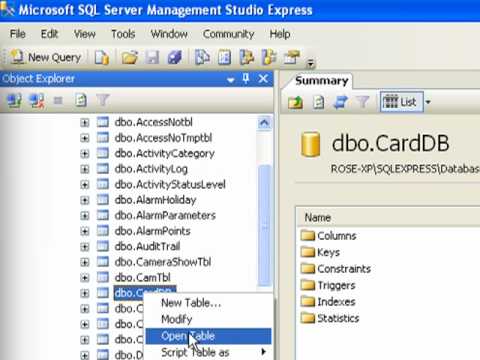This screenshot has width=480, height=360.
Task: Open the List view dropdown arrow
Action: pos(428,102)
